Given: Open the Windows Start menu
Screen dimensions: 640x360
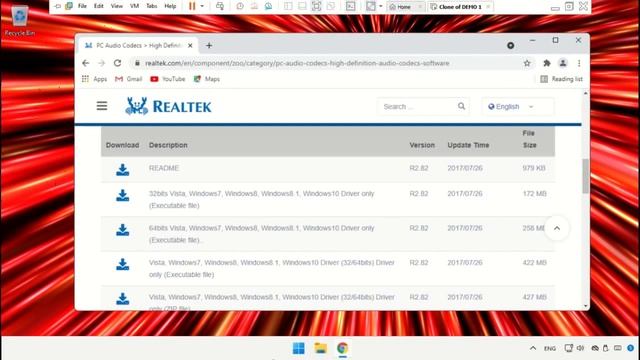Looking at the screenshot, I should (x=299, y=348).
